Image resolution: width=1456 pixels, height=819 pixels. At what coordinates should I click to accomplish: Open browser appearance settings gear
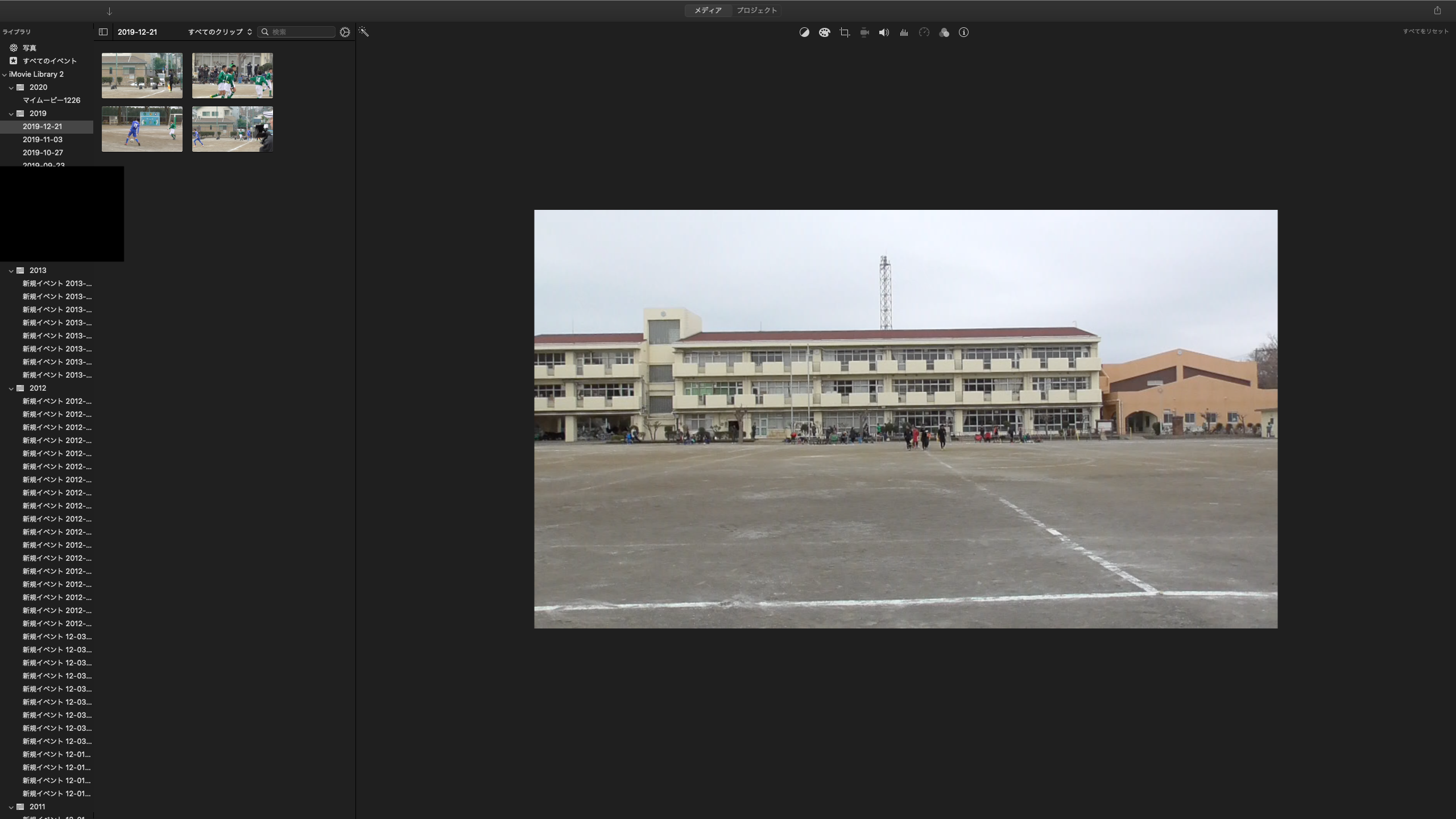345,32
